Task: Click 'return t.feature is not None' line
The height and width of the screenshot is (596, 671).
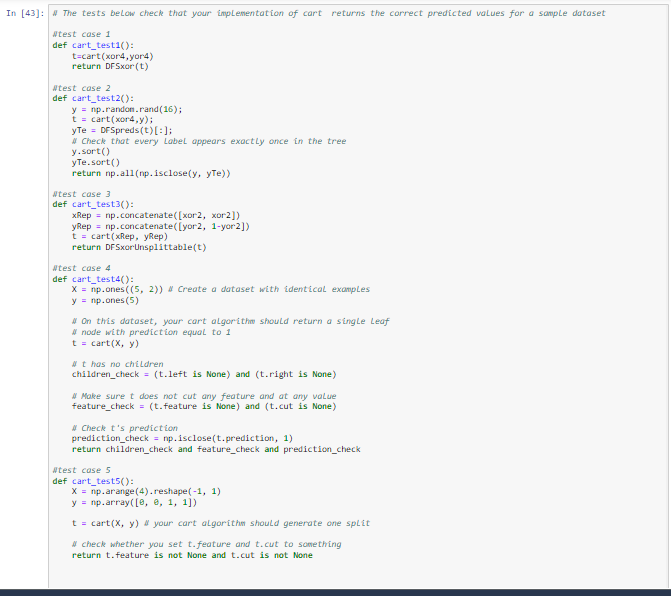Action: coord(192,555)
